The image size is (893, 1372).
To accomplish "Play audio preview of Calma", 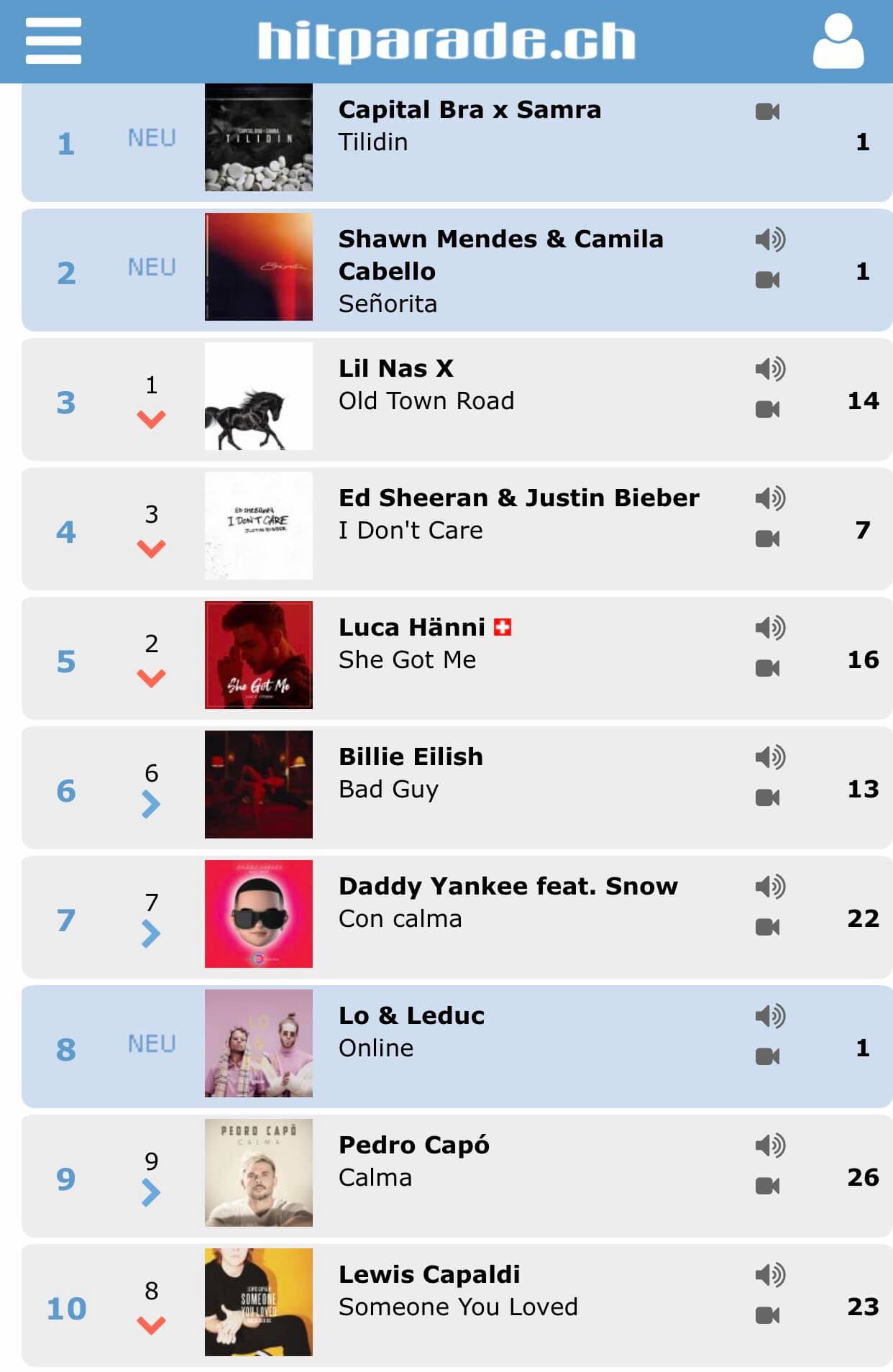I will pyautogui.click(x=770, y=1145).
